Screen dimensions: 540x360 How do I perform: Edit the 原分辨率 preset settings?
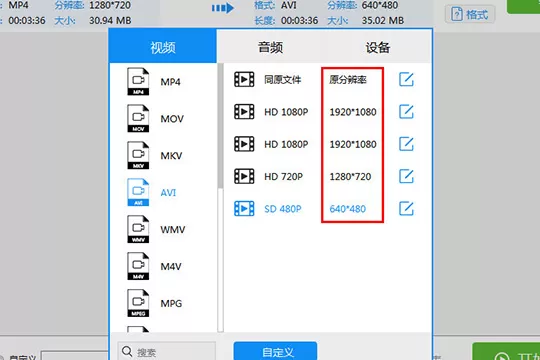[x=406, y=80]
